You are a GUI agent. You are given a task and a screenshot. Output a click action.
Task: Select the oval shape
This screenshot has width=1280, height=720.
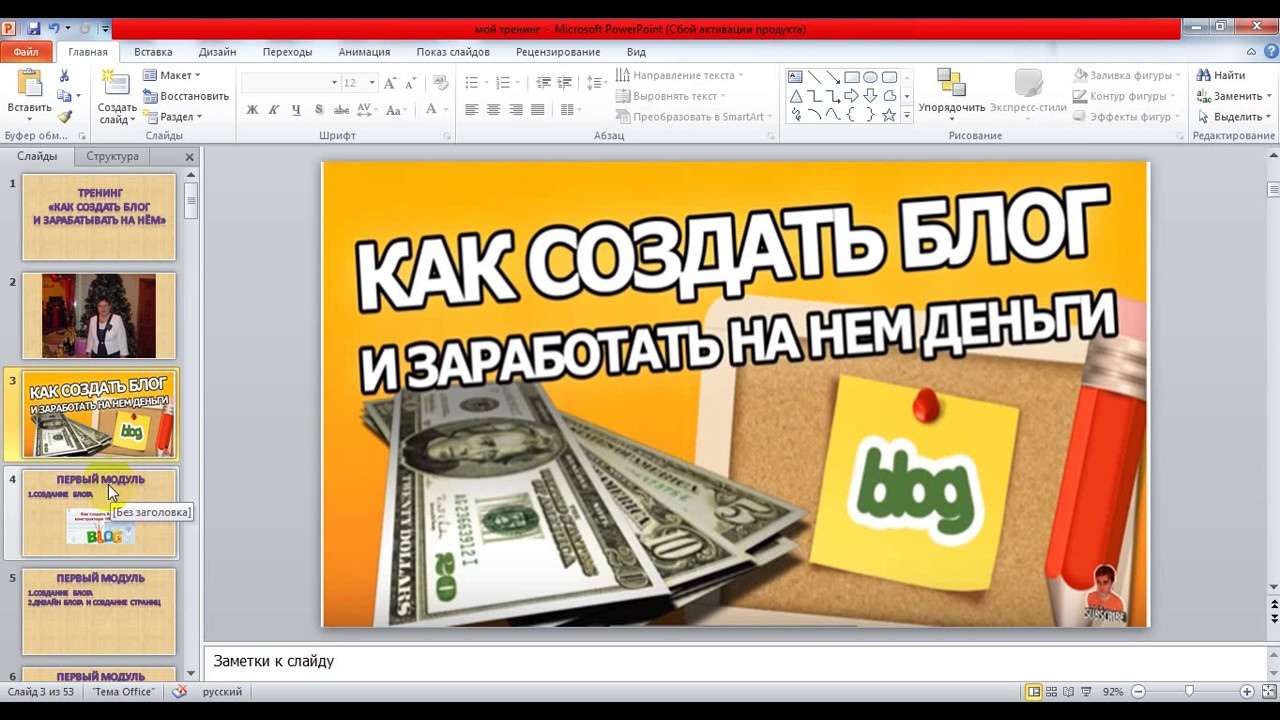[870, 77]
